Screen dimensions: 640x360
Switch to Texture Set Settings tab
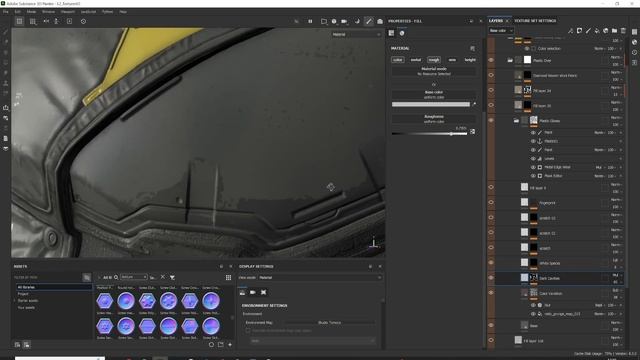point(535,21)
